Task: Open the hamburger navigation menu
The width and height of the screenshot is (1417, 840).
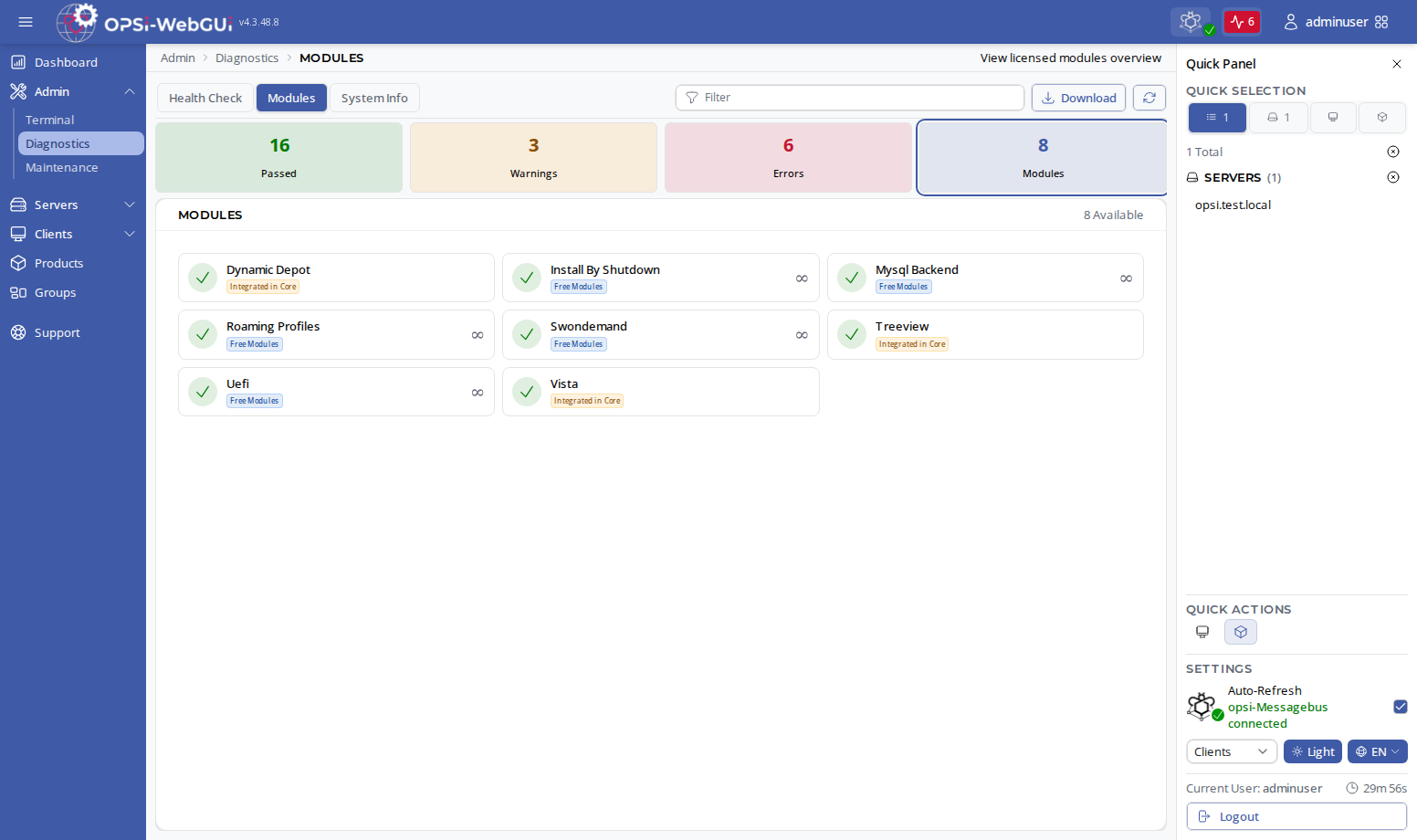Action: [26, 22]
